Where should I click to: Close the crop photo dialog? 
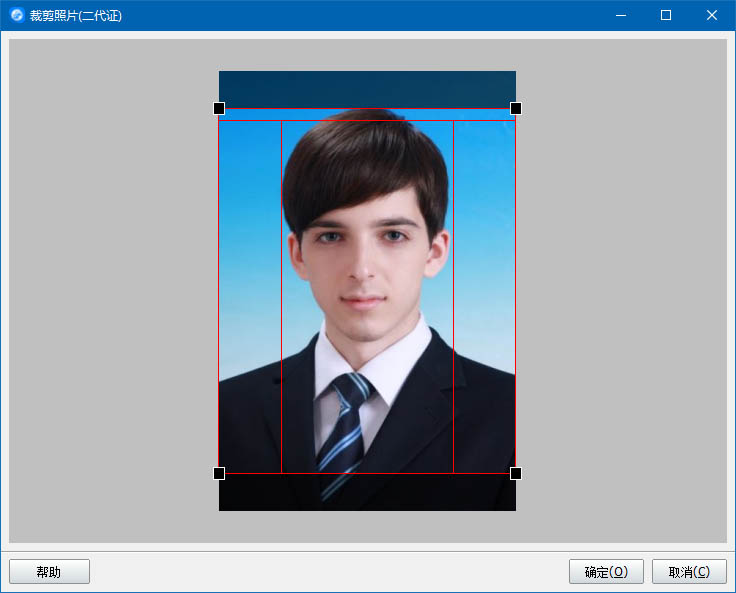tap(711, 15)
